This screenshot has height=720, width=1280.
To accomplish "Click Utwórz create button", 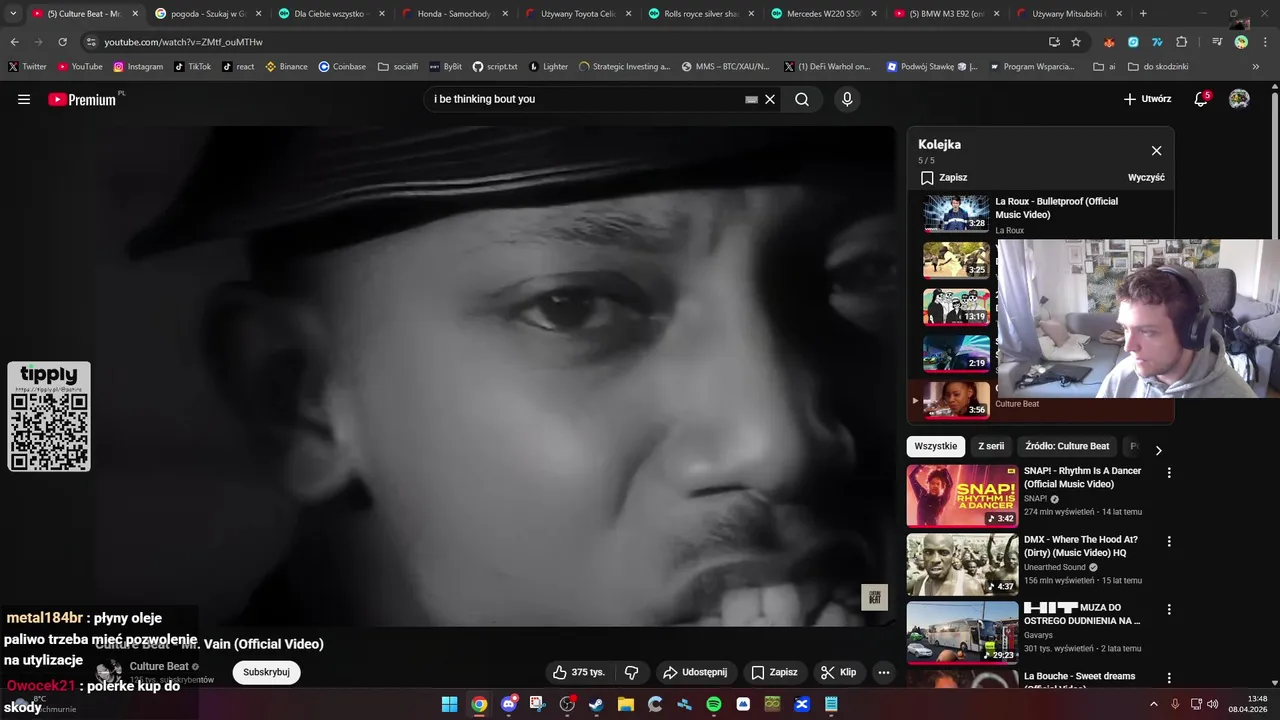I will (x=1147, y=99).
